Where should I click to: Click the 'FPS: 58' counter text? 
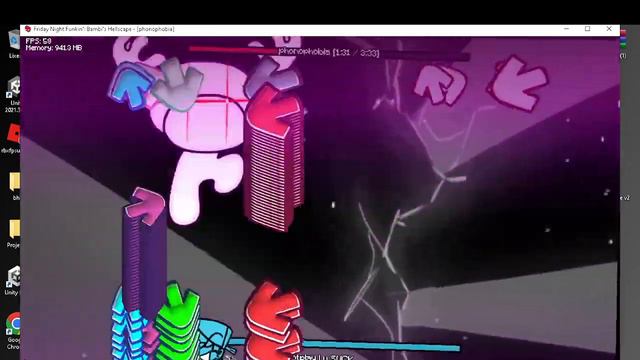[38, 41]
